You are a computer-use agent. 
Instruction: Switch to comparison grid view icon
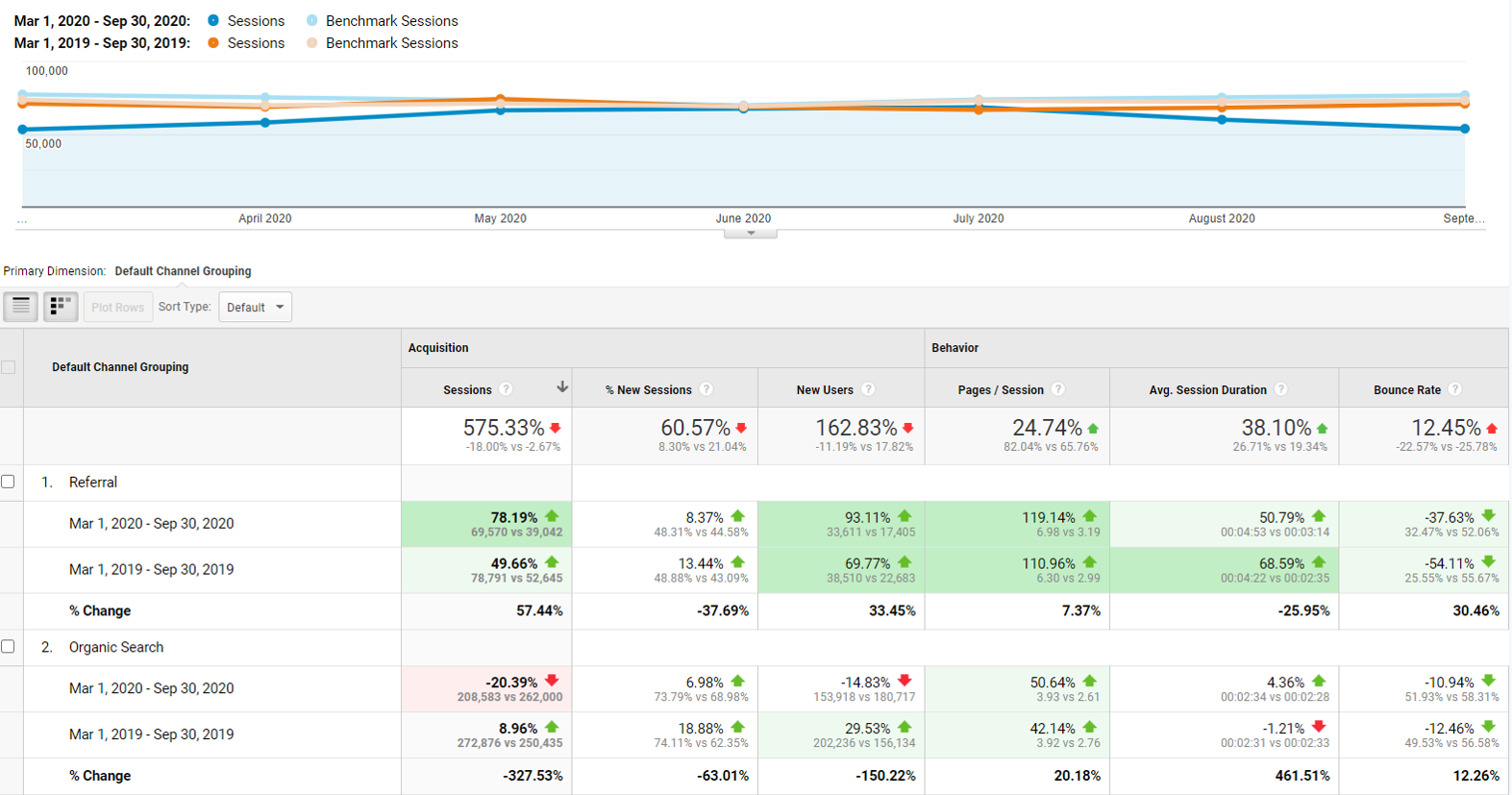61,307
